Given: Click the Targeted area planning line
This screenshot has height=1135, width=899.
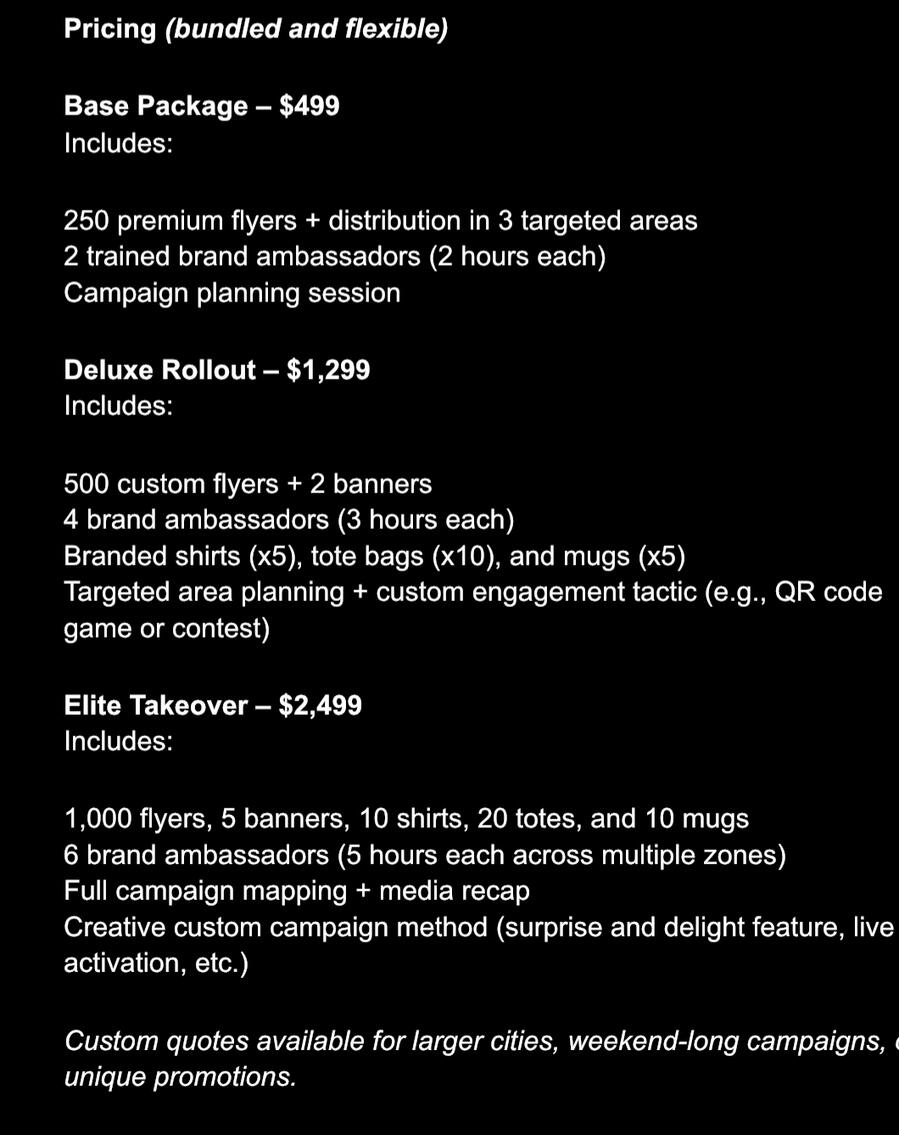Looking at the screenshot, I should (x=472, y=592).
